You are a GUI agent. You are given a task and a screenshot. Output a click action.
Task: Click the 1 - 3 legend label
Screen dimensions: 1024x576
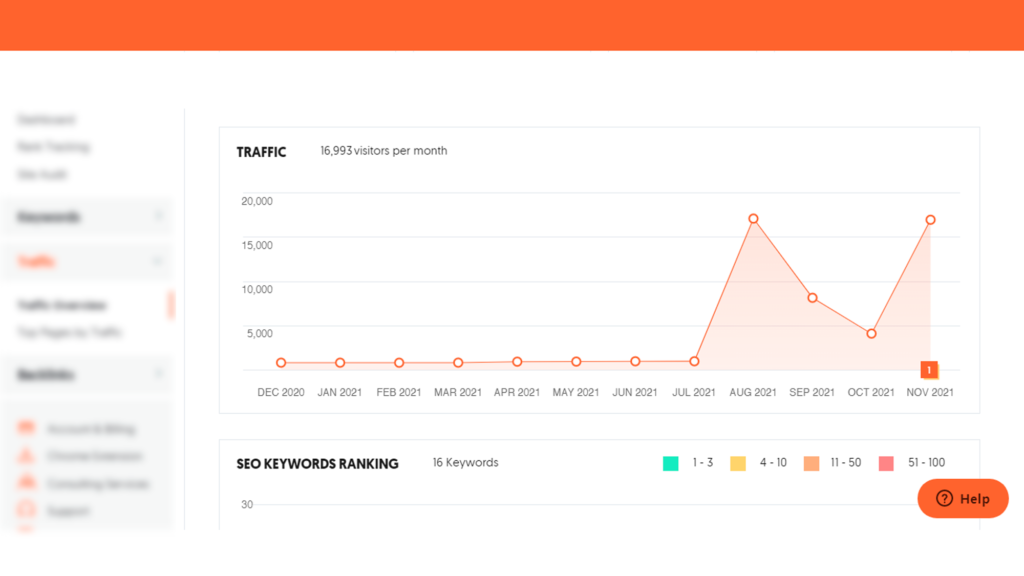[703, 462]
